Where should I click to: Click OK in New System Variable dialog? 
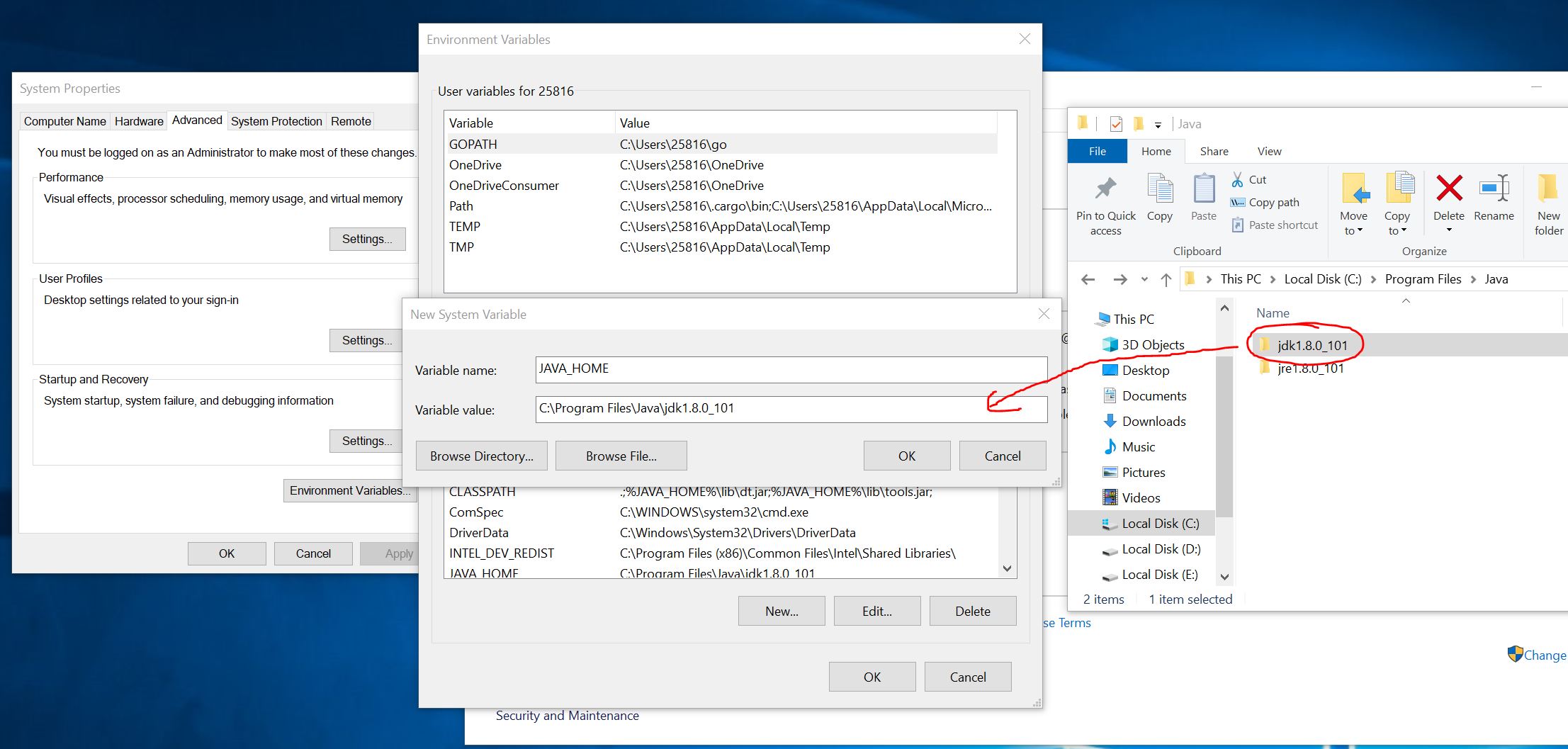pyautogui.click(x=906, y=456)
